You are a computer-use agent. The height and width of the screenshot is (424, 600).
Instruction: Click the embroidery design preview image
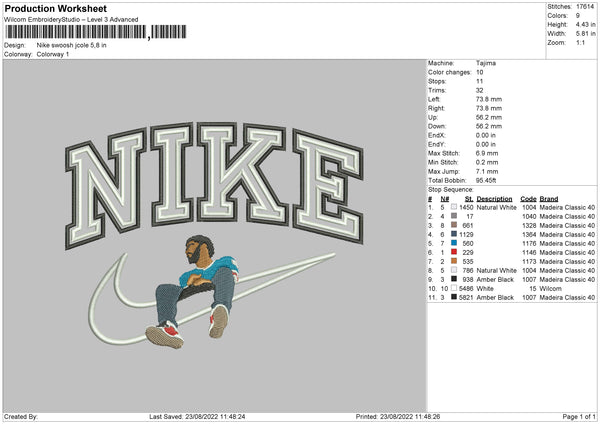click(215, 236)
